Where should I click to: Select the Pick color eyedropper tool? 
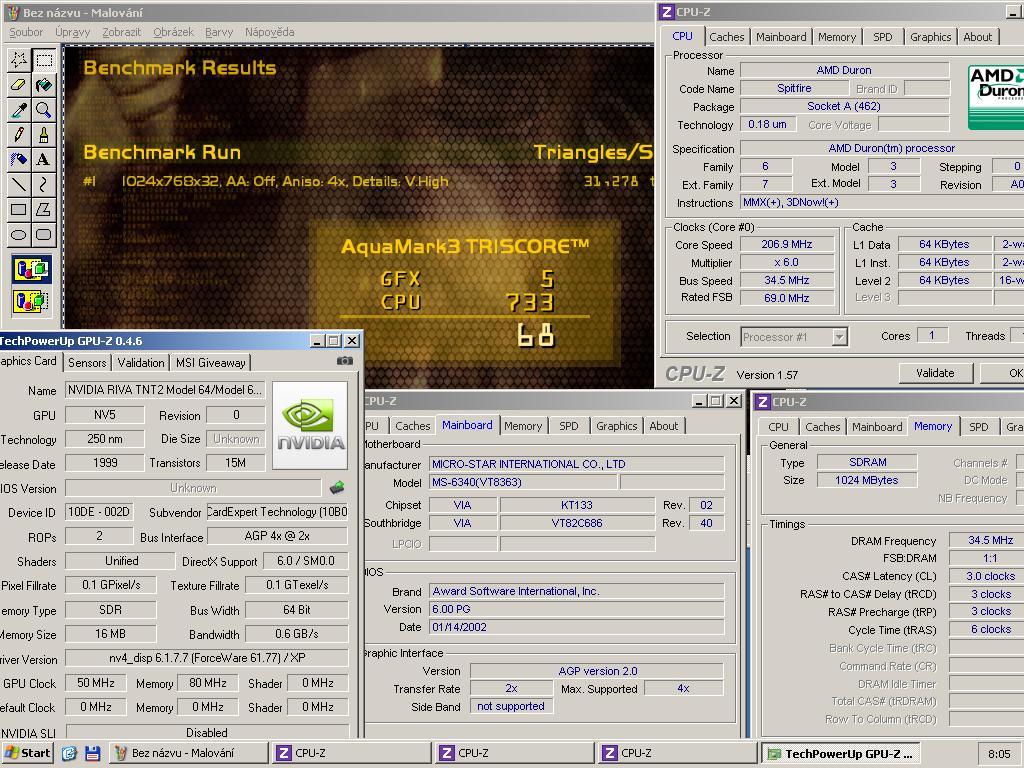(18, 110)
